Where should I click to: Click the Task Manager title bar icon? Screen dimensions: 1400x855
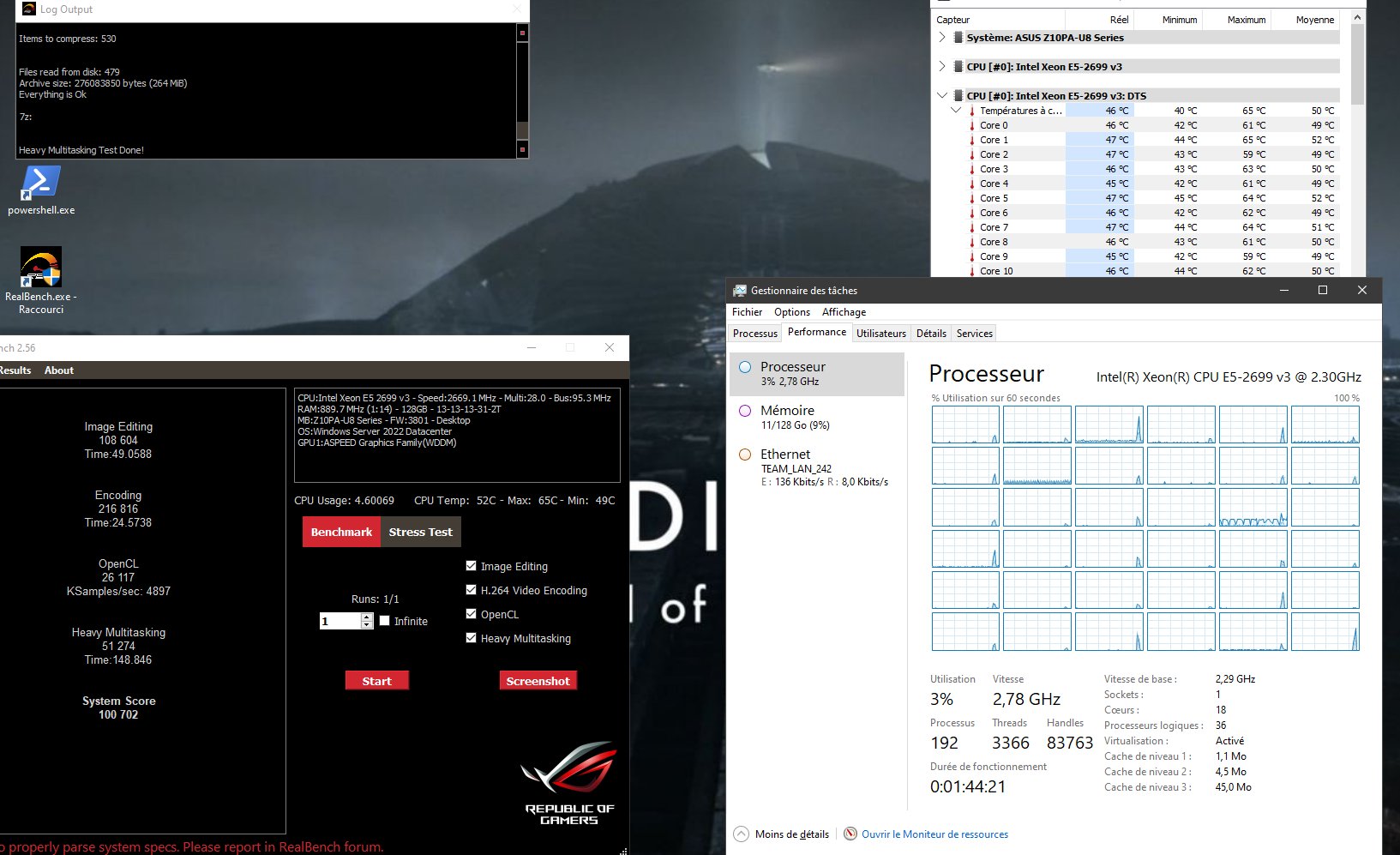(x=740, y=291)
